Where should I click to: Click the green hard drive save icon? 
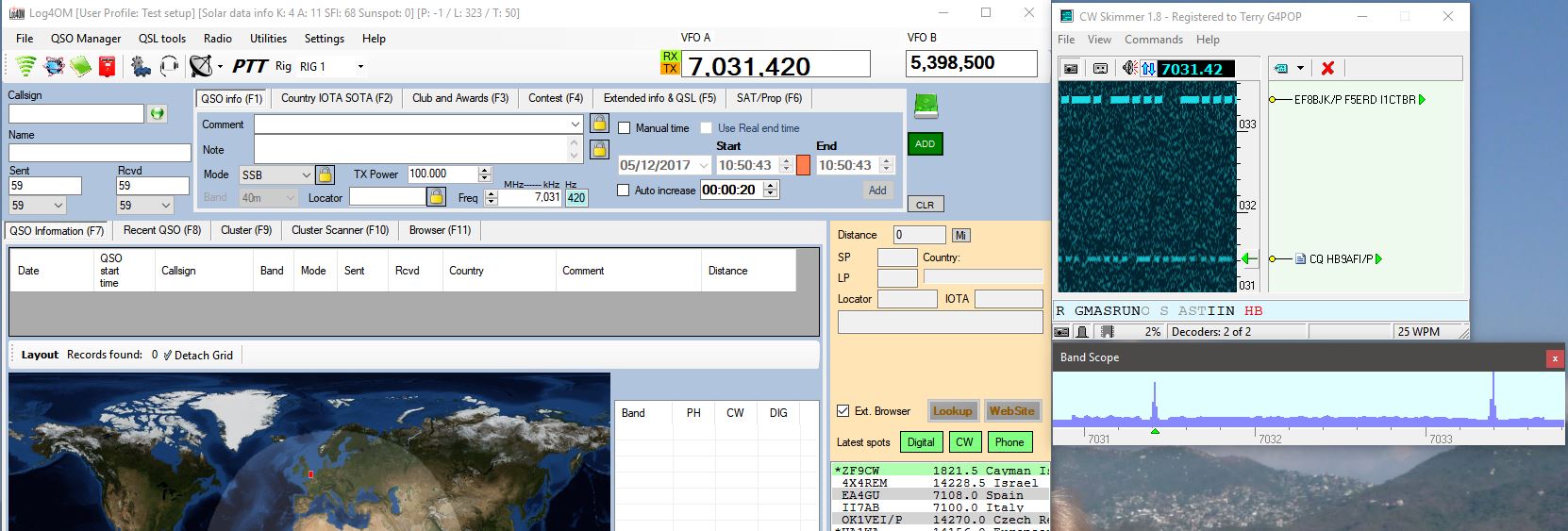(926, 106)
